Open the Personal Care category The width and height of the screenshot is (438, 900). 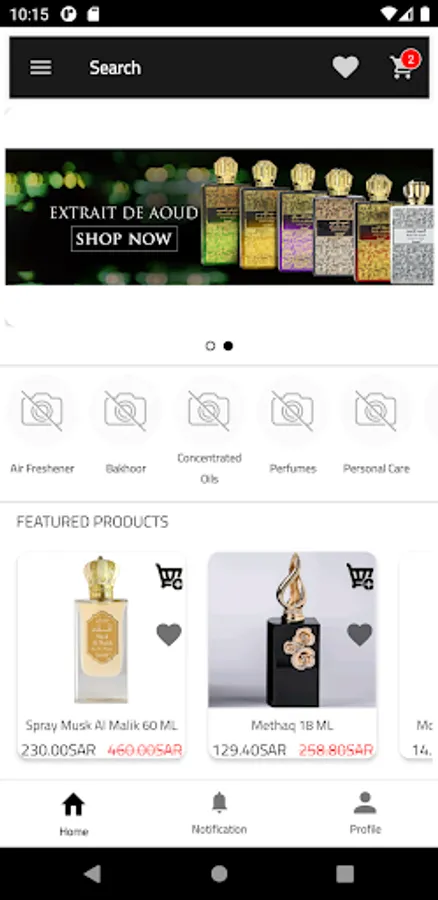376,426
